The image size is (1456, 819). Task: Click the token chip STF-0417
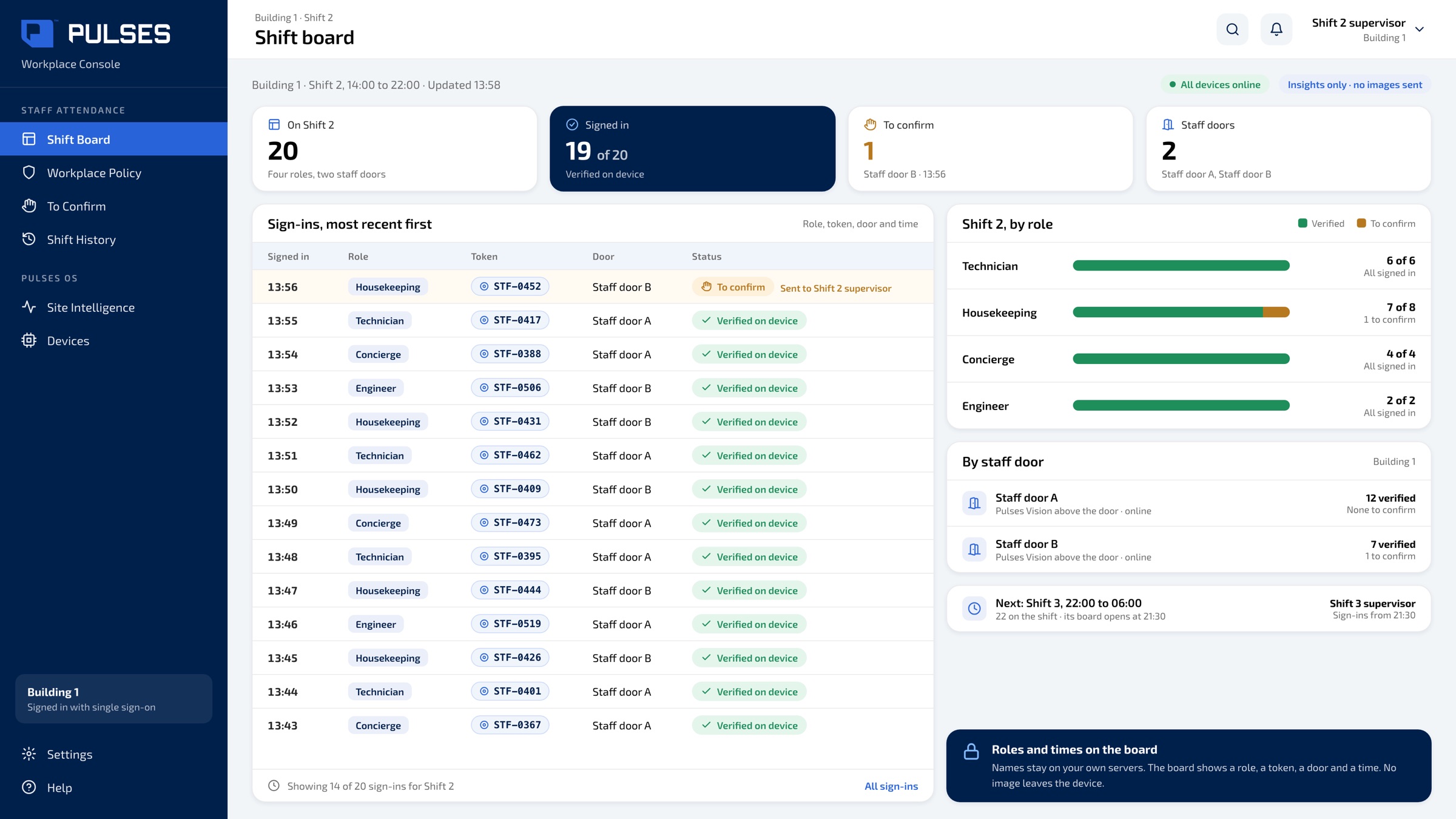pos(510,320)
